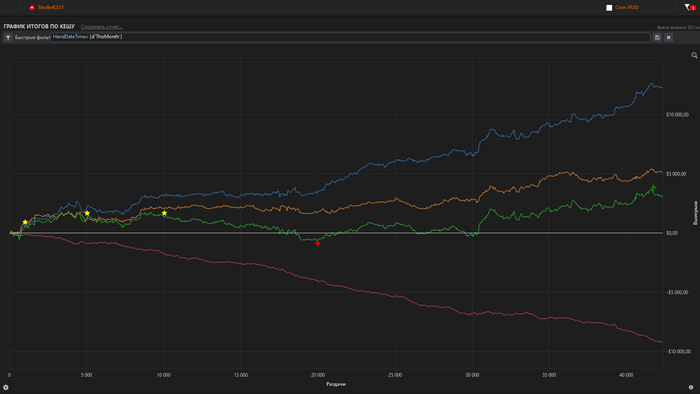Open the ShulleR221 player selector
The image size is (700, 394).
tap(51, 8)
